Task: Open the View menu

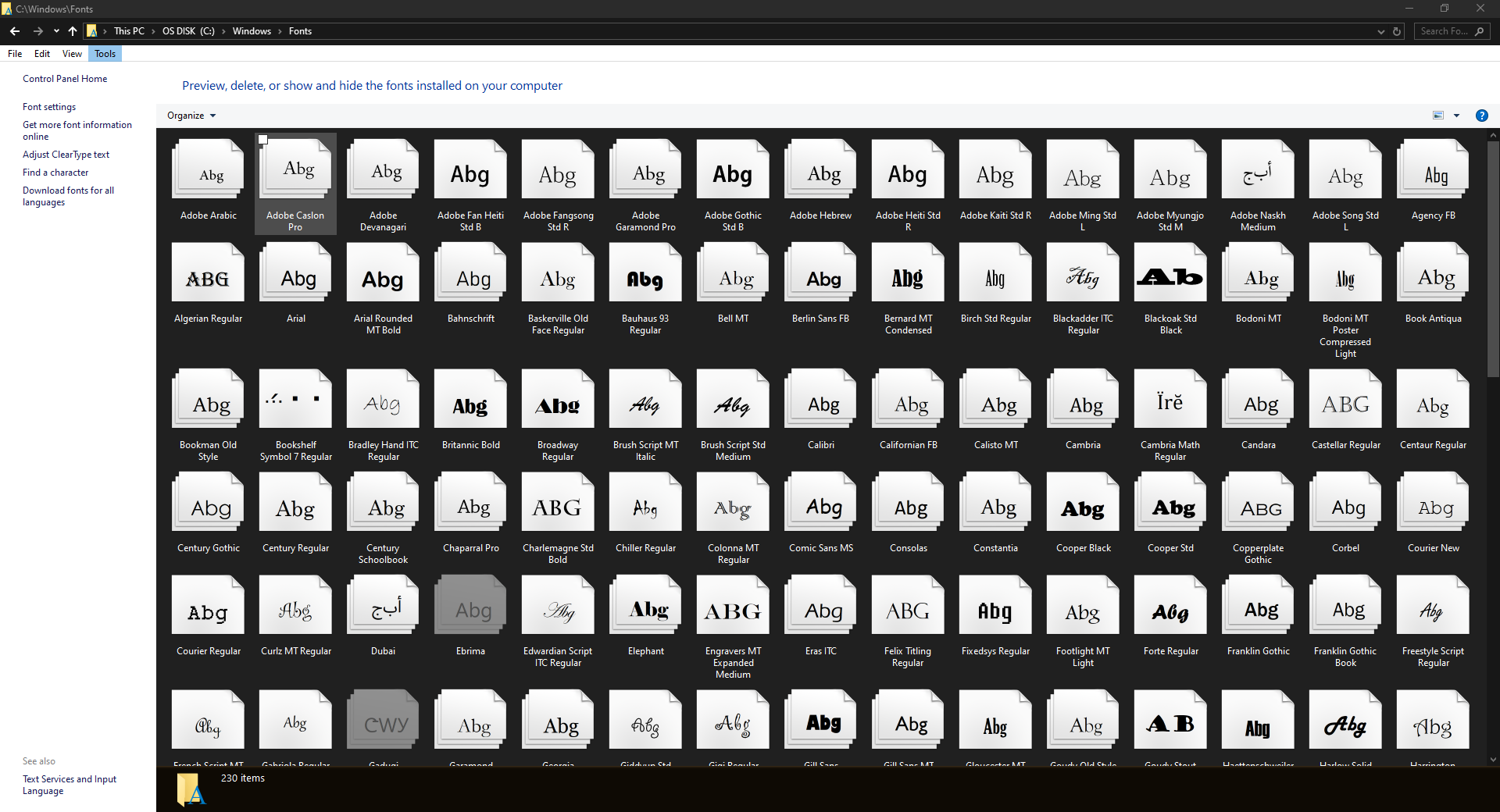Action: 72,54
